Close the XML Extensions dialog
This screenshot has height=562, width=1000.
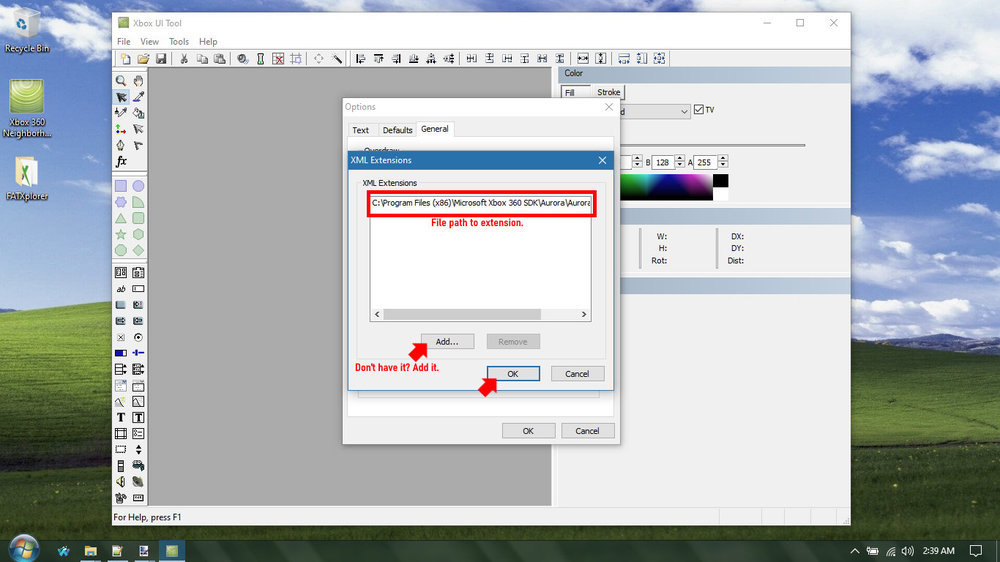tap(602, 160)
